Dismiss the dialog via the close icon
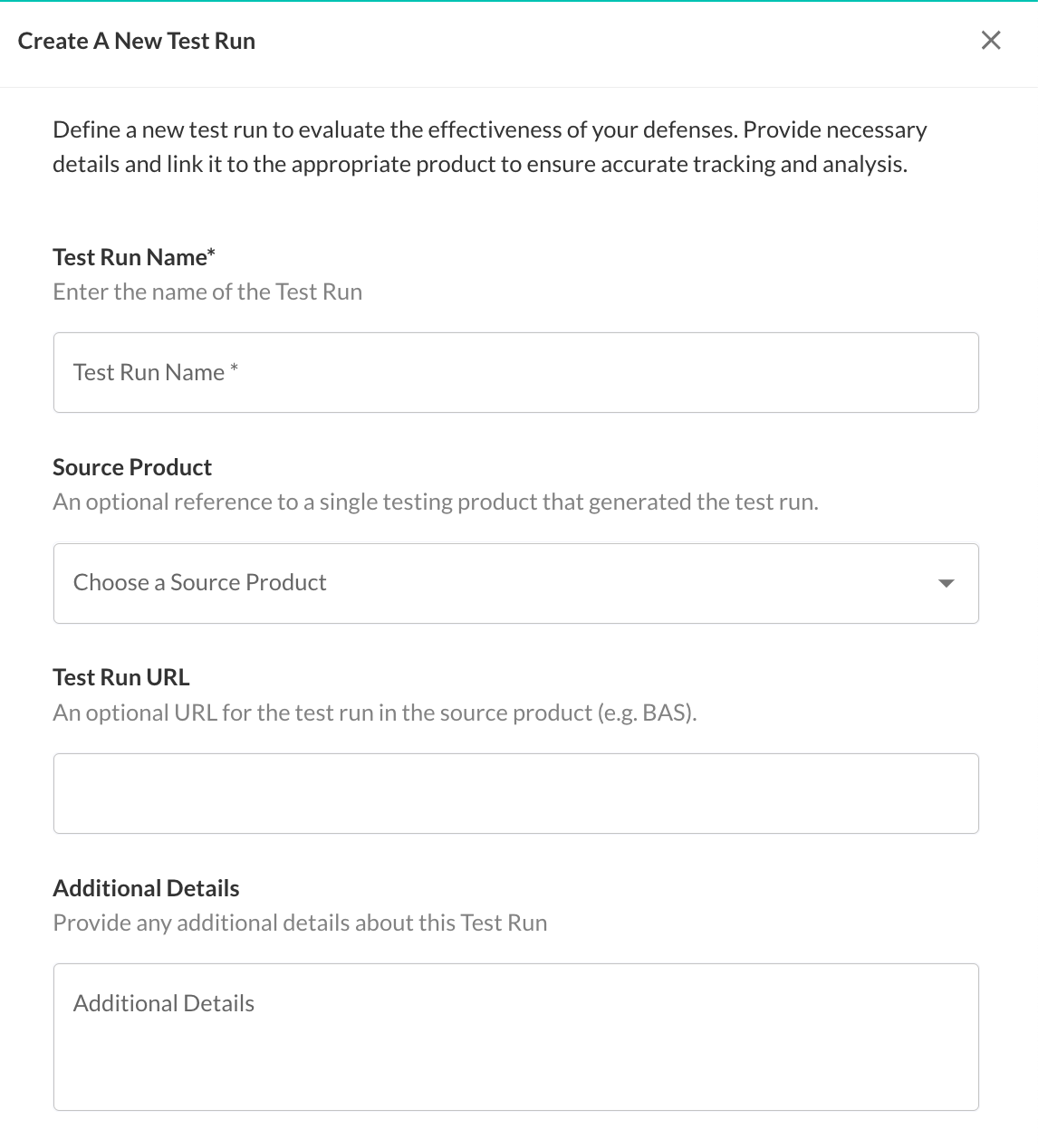The width and height of the screenshot is (1038, 1148). 991,40
